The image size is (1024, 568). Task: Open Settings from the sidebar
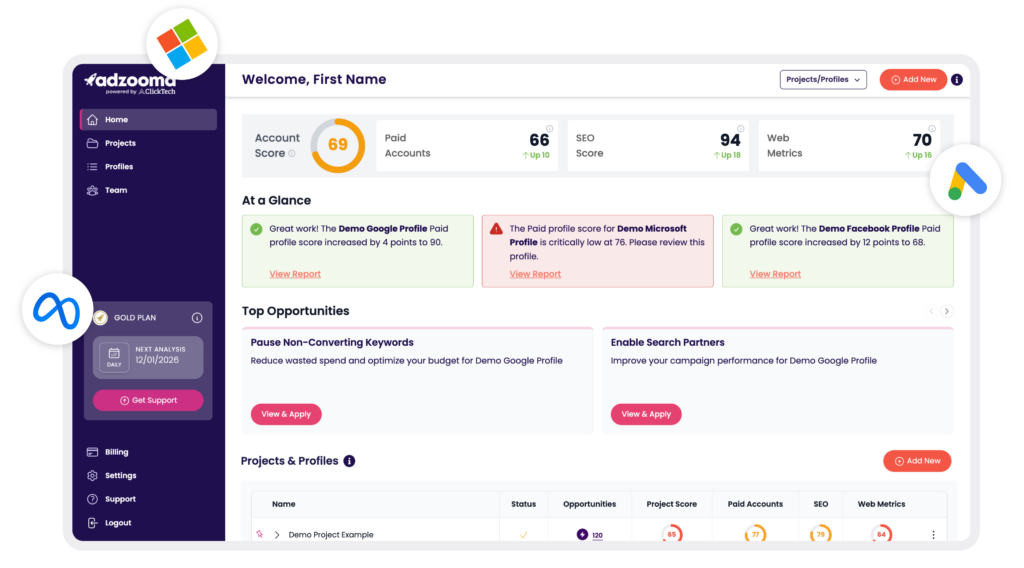[120, 476]
